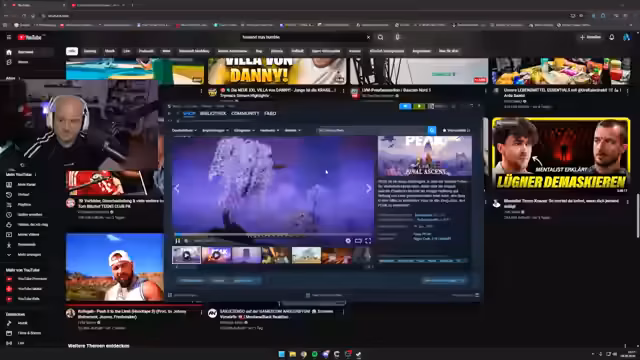Expand the Kategorien dropdown in Steam store
This screenshot has width=640, height=360.
244,130
